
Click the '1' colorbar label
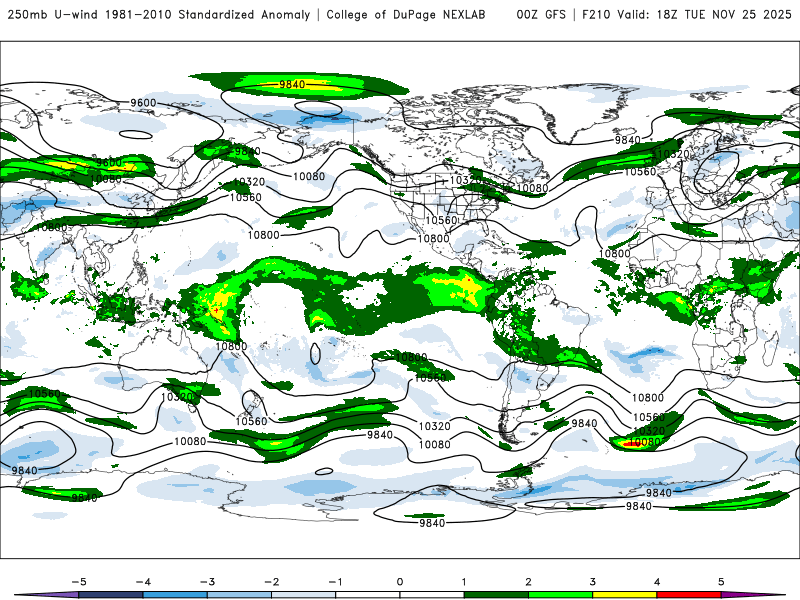point(464,582)
